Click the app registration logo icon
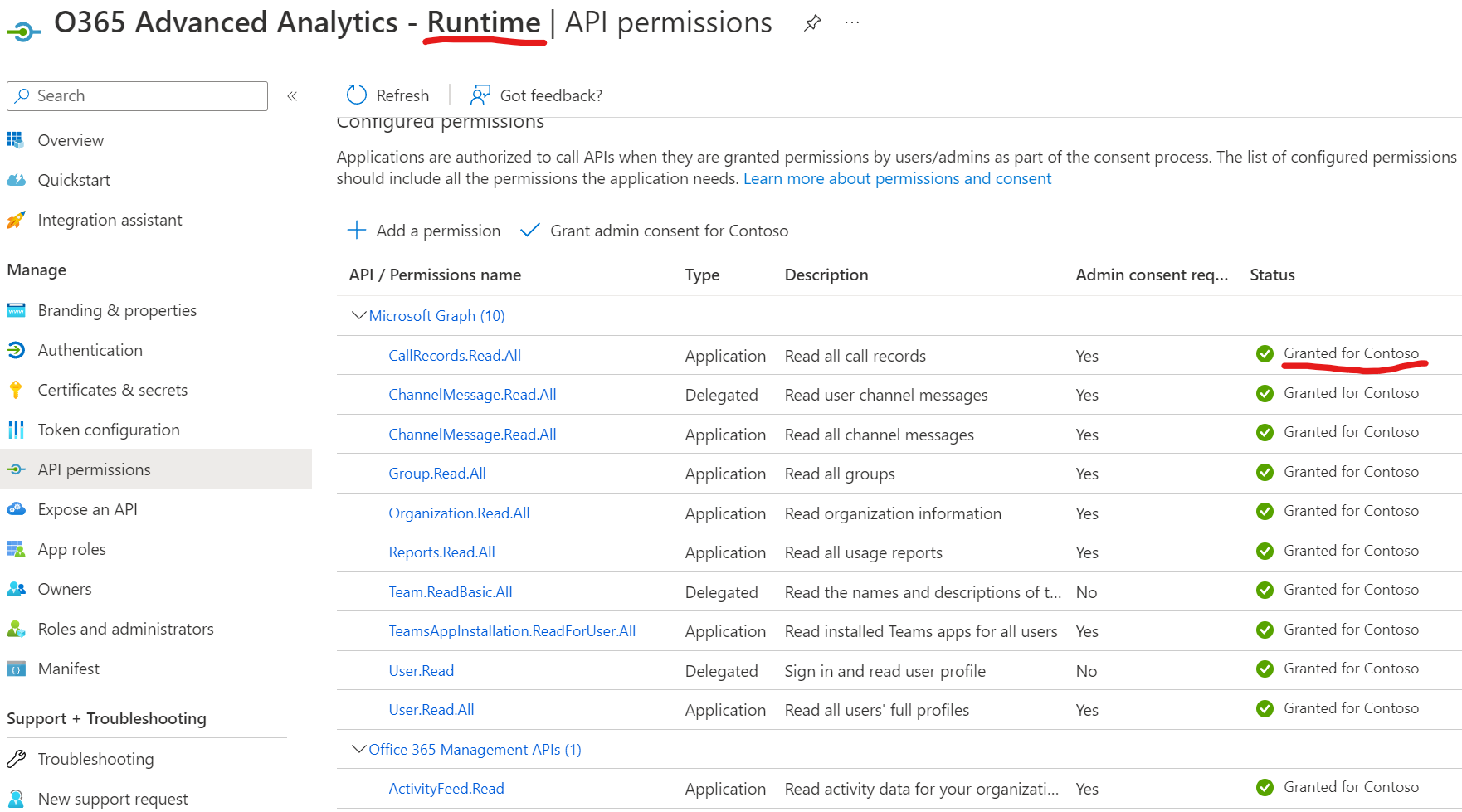 (23, 32)
